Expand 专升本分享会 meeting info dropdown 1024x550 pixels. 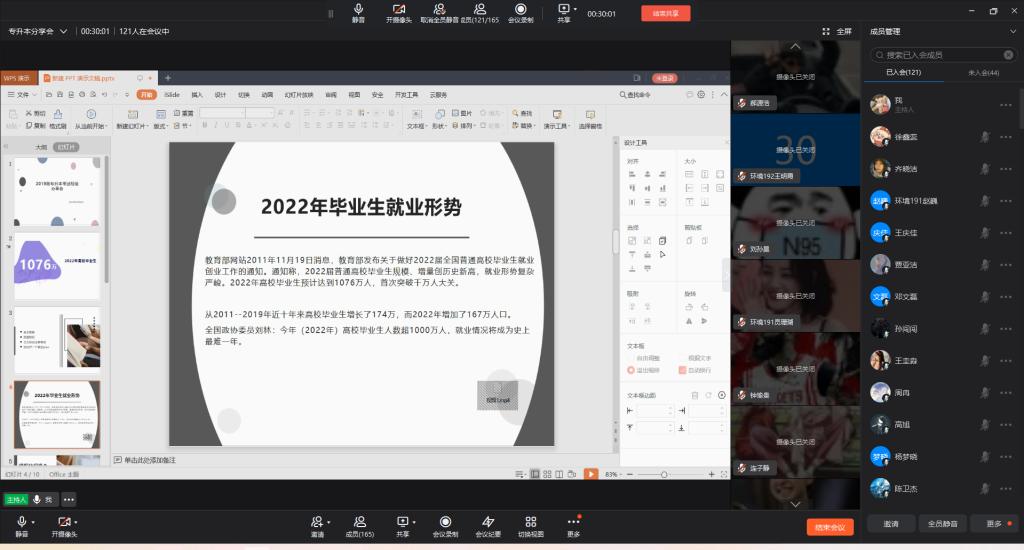click(x=63, y=31)
